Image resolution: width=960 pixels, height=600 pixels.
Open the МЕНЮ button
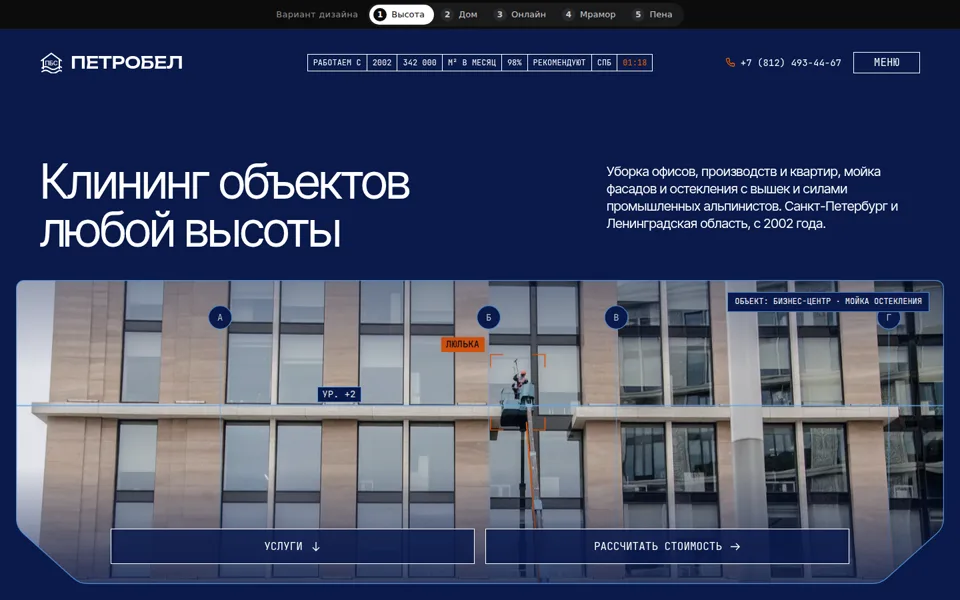pyautogui.click(x=886, y=62)
